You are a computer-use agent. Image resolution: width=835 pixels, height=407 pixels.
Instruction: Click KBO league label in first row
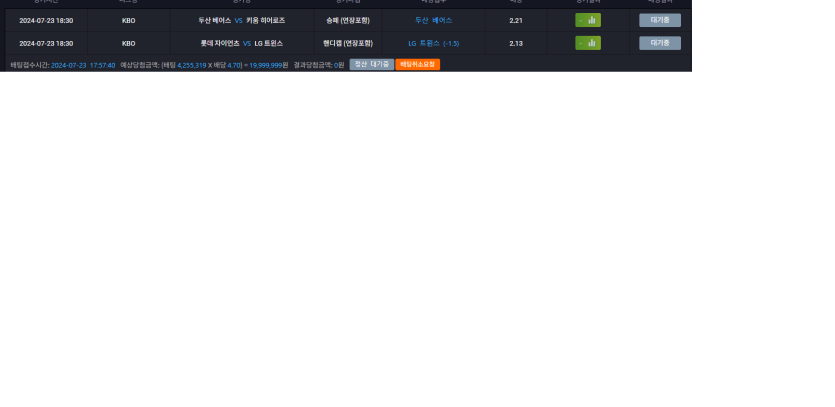point(128,20)
